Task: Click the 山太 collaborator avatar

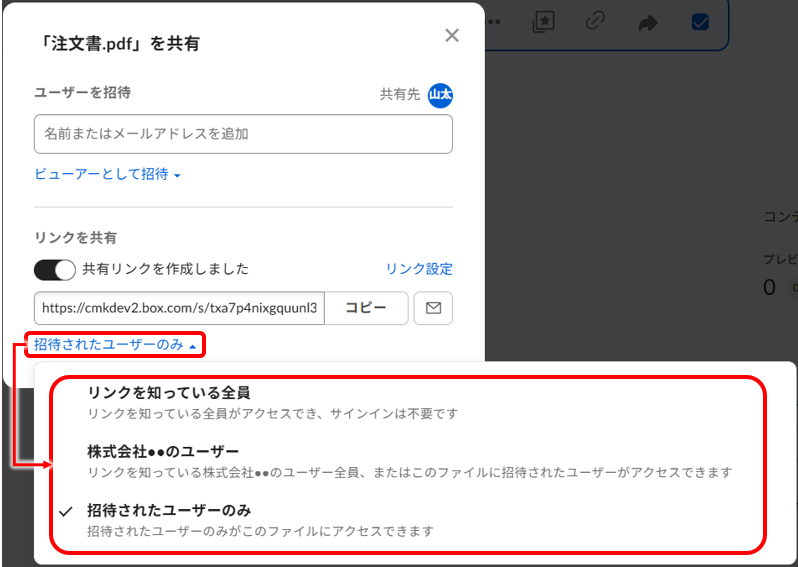Action: pyautogui.click(x=440, y=94)
